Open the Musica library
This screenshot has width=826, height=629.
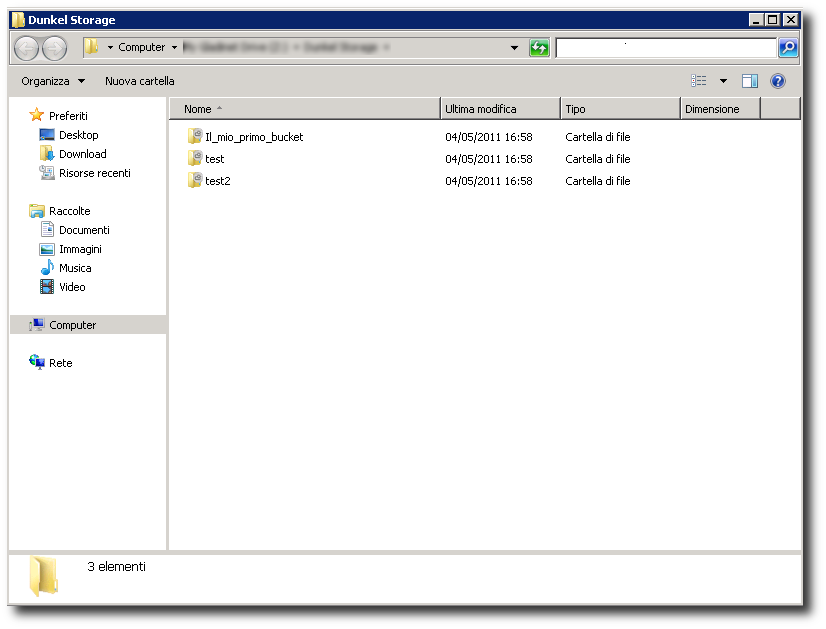click(75, 268)
